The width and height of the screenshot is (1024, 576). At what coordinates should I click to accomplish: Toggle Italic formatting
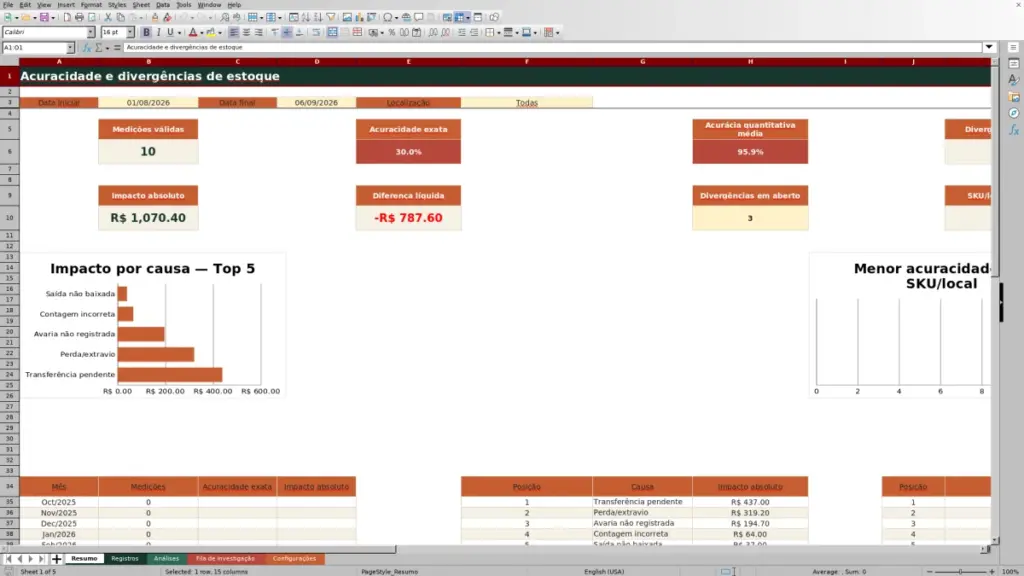[x=158, y=33]
